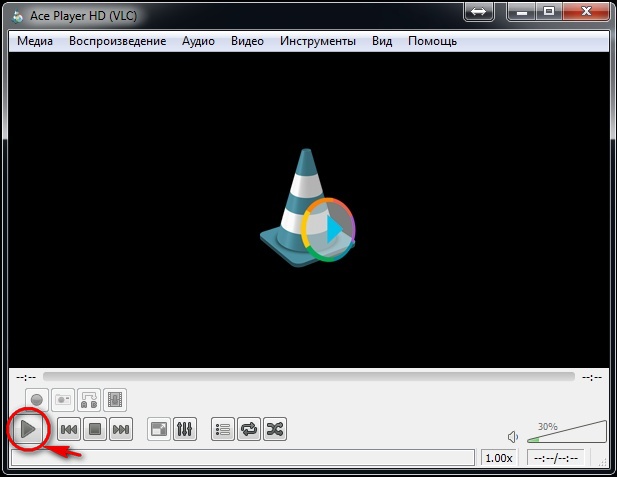Click the Record button
Screen dimensions: 617x477
click(x=37, y=400)
